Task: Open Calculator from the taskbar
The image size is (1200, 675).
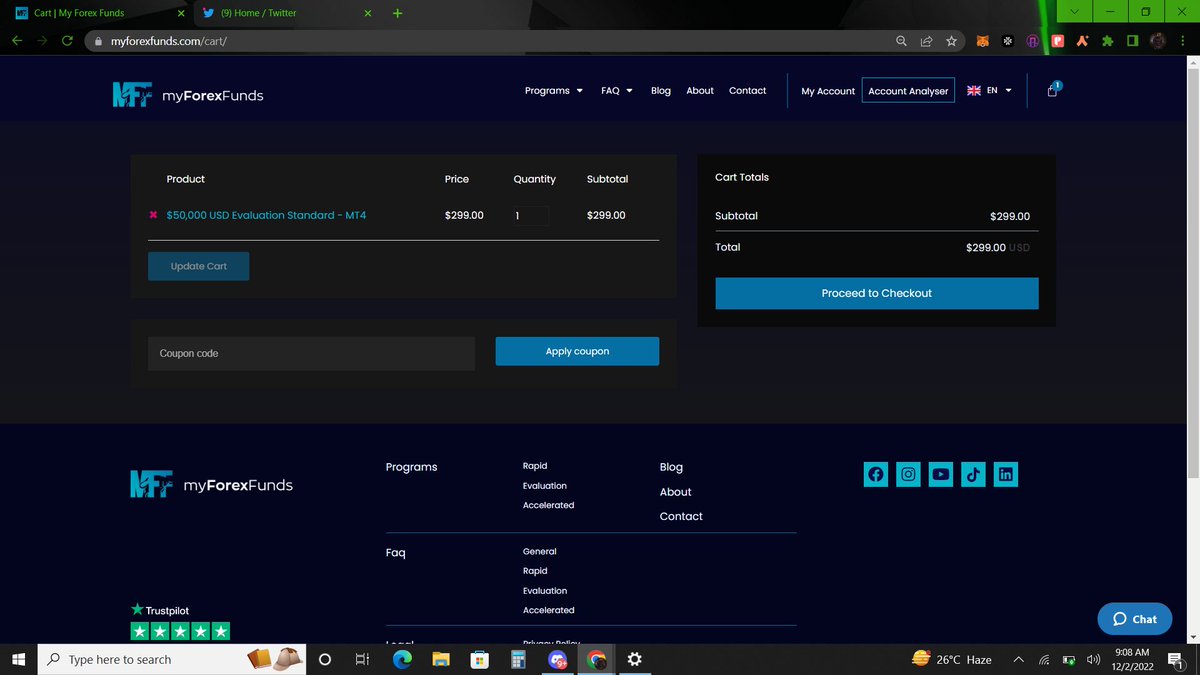Action: tap(518, 660)
